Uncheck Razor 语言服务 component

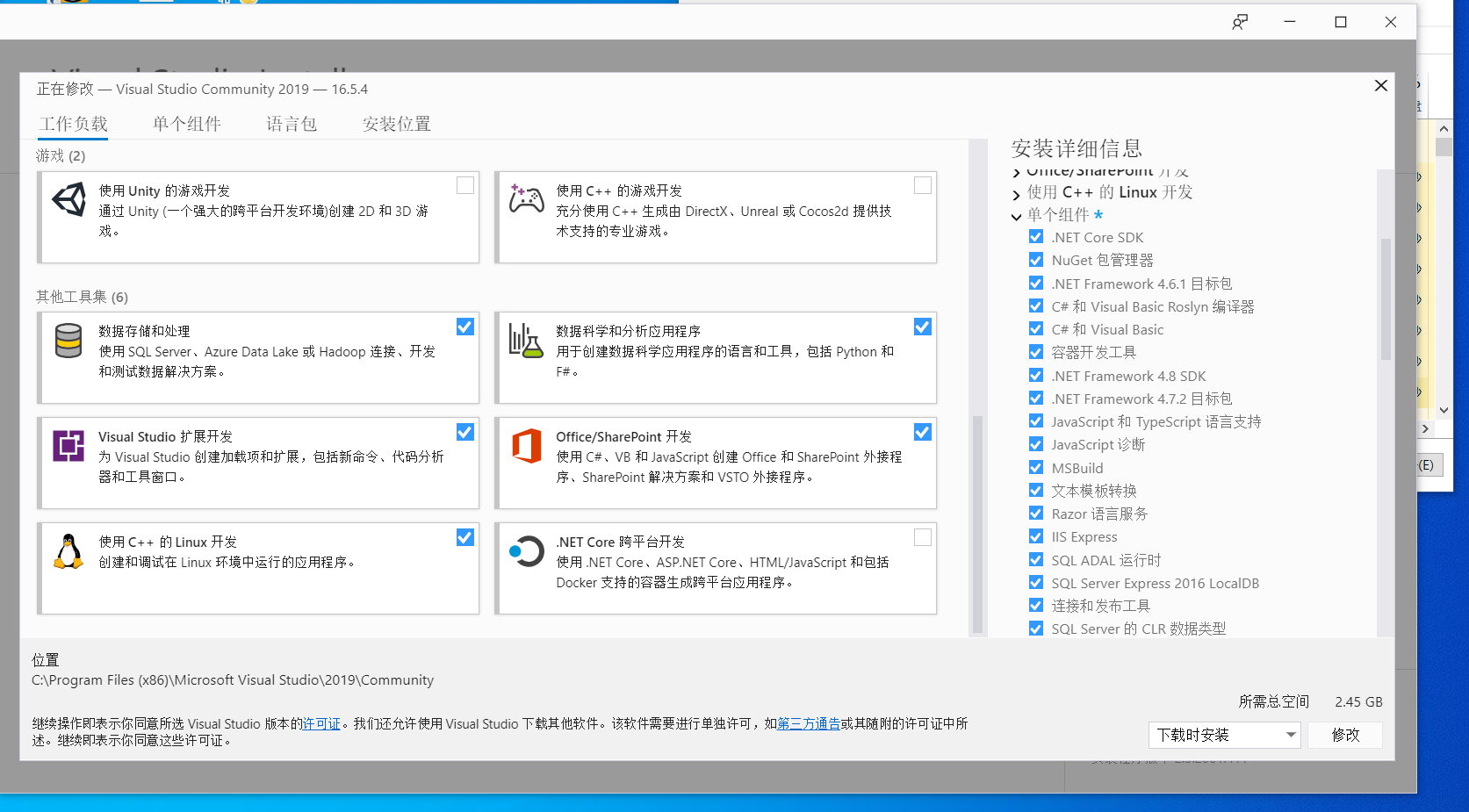click(1036, 513)
